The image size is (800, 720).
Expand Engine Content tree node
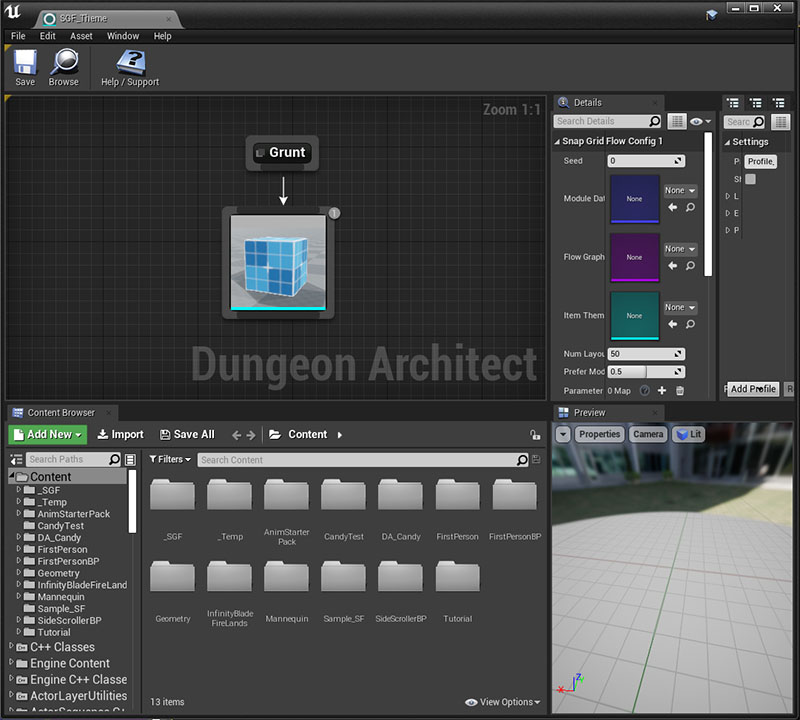pos(11,662)
